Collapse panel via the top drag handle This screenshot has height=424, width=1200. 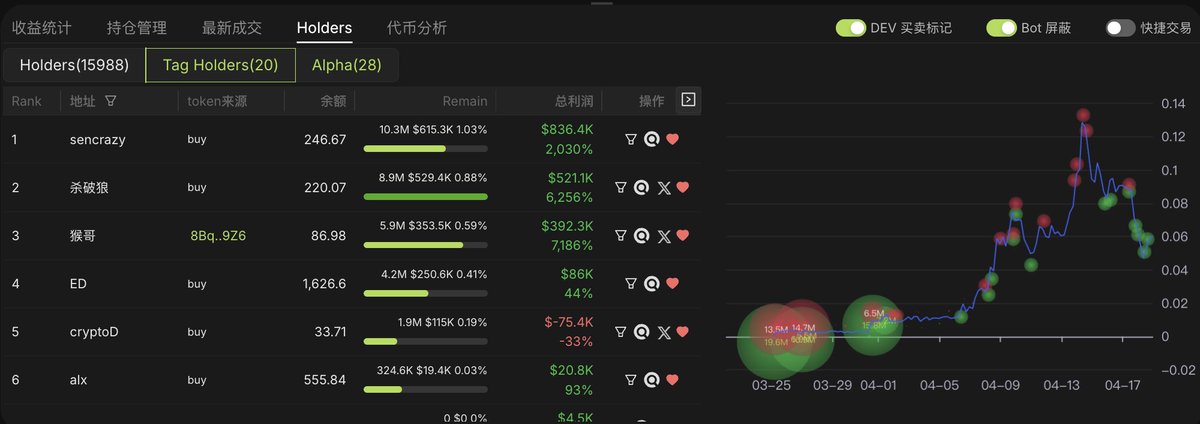(x=600, y=3)
